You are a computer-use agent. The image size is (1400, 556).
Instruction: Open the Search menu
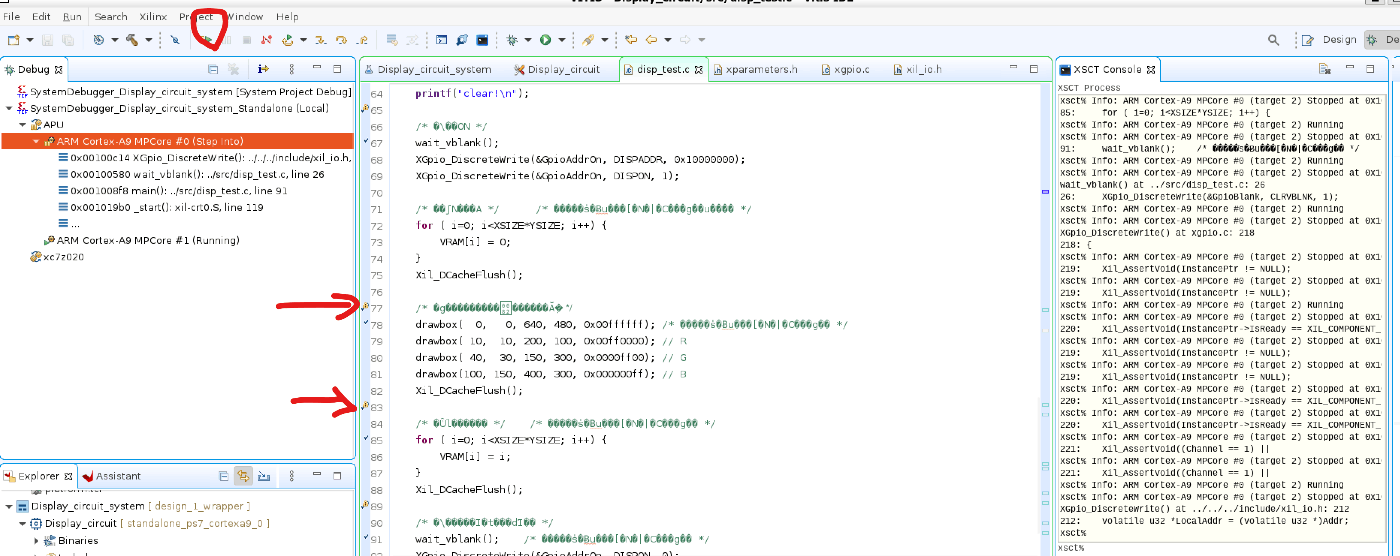click(111, 16)
